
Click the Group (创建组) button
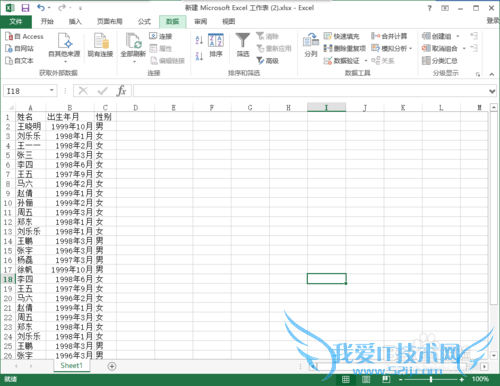tap(437, 36)
